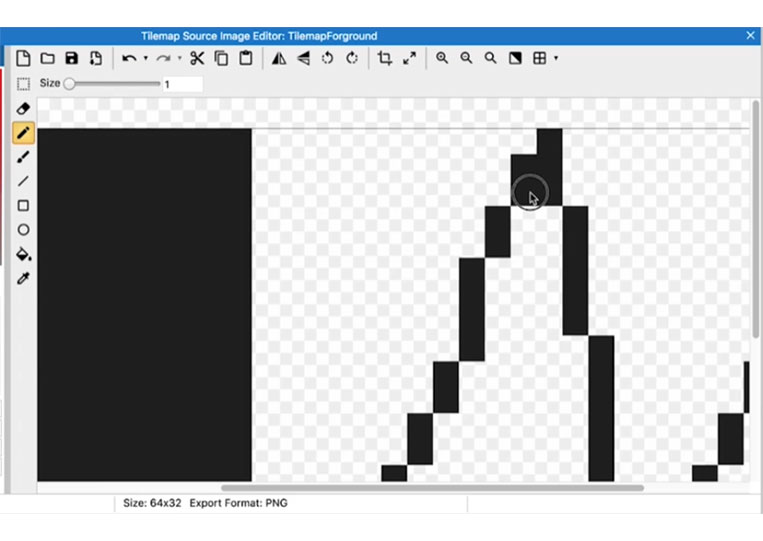
Task: Select the Pencil tool
Action: tap(23, 133)
